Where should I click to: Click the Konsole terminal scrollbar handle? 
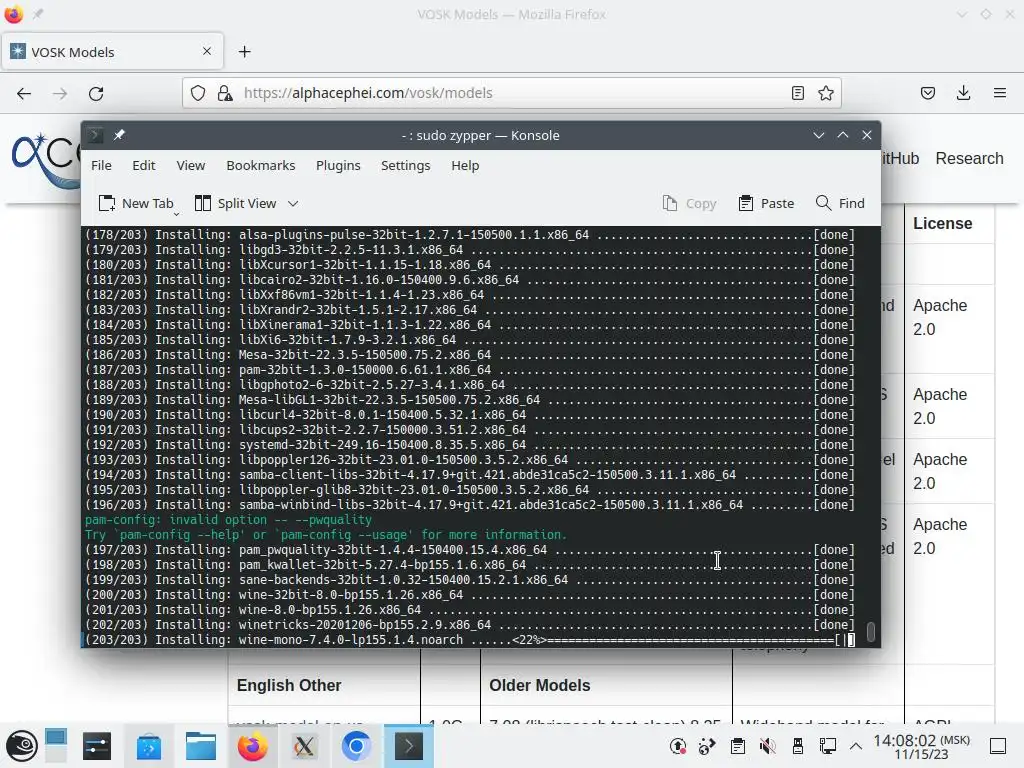coord(871,632)
